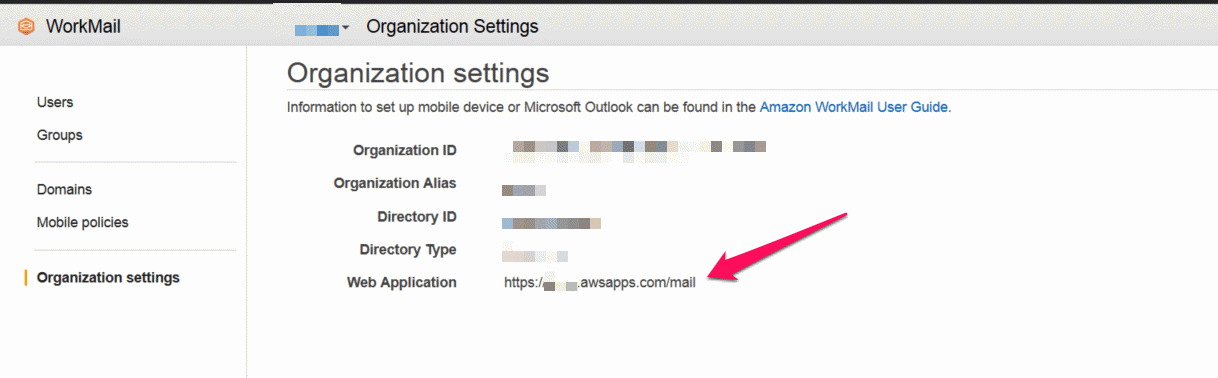Open the Groups sidebar item
The image size is (1218, 378).
[x=60, y=135]
